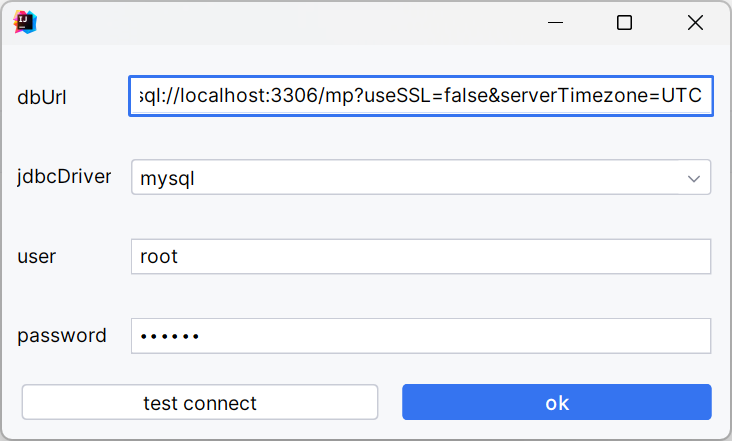The height and width of the screenshot is (441, 732).
Task: Place cursor after UTC in dbUrl field
Action: tap(704, 97)
